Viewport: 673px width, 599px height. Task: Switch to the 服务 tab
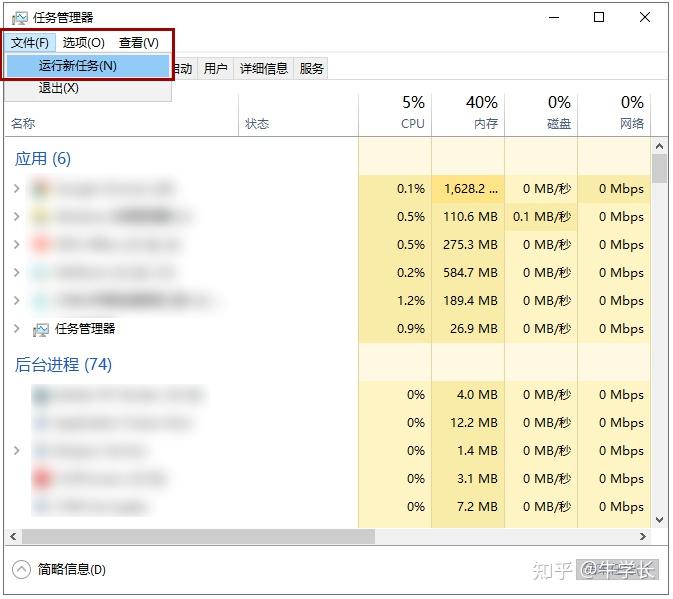tap(311, 68)
